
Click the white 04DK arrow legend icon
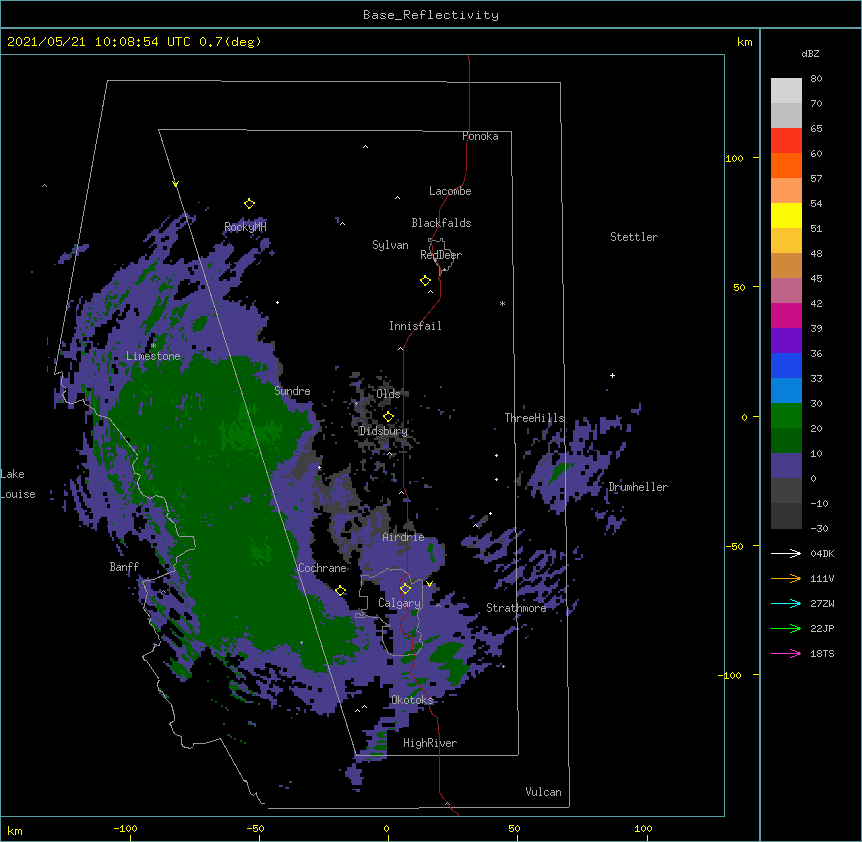[786, 553]
